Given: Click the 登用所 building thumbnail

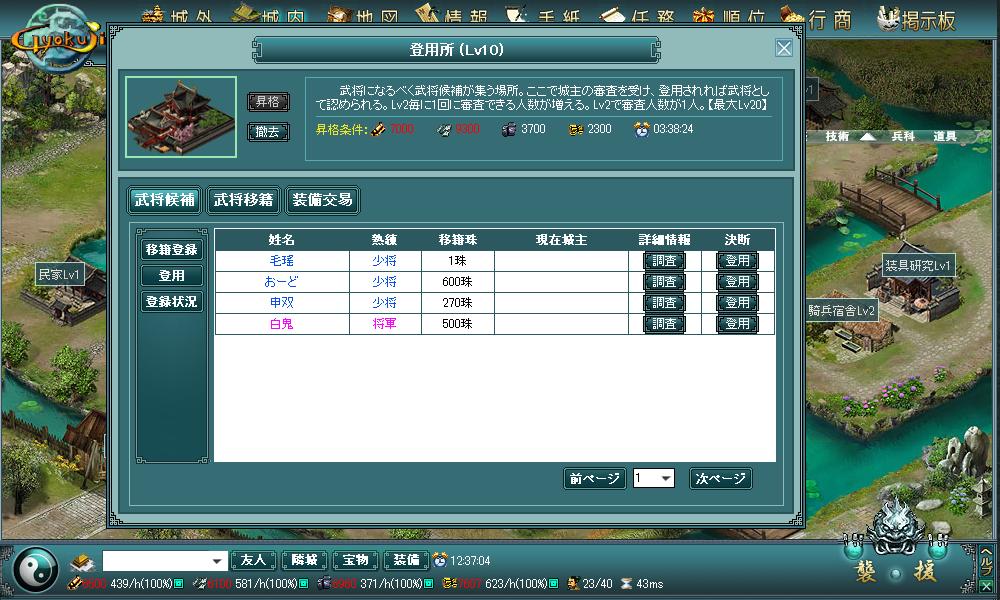Looking at the screenshot, I should 181,117.
